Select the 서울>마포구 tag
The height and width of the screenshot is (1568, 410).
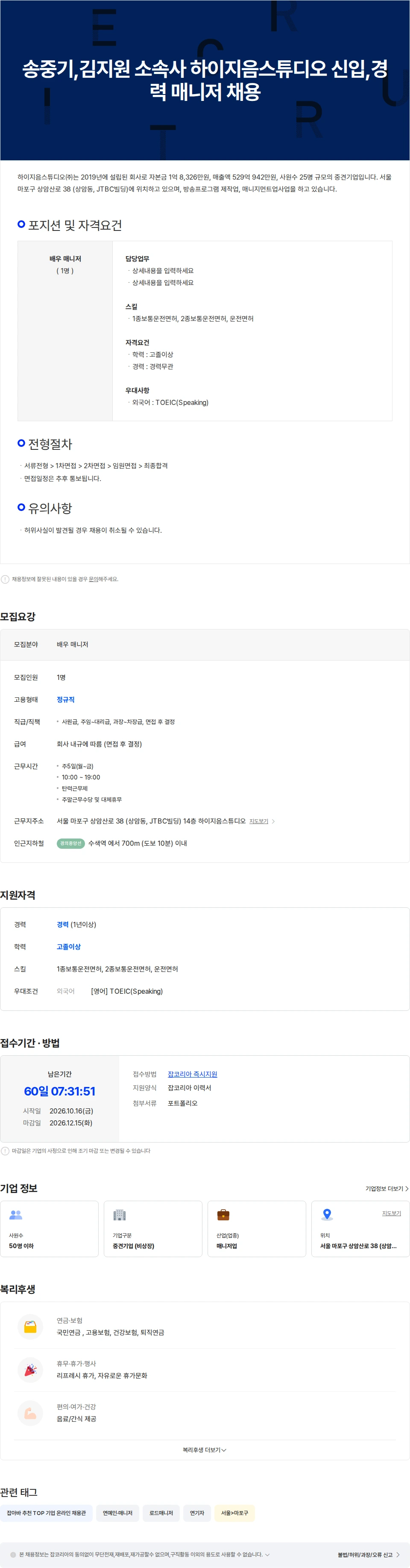[234, 1512]
